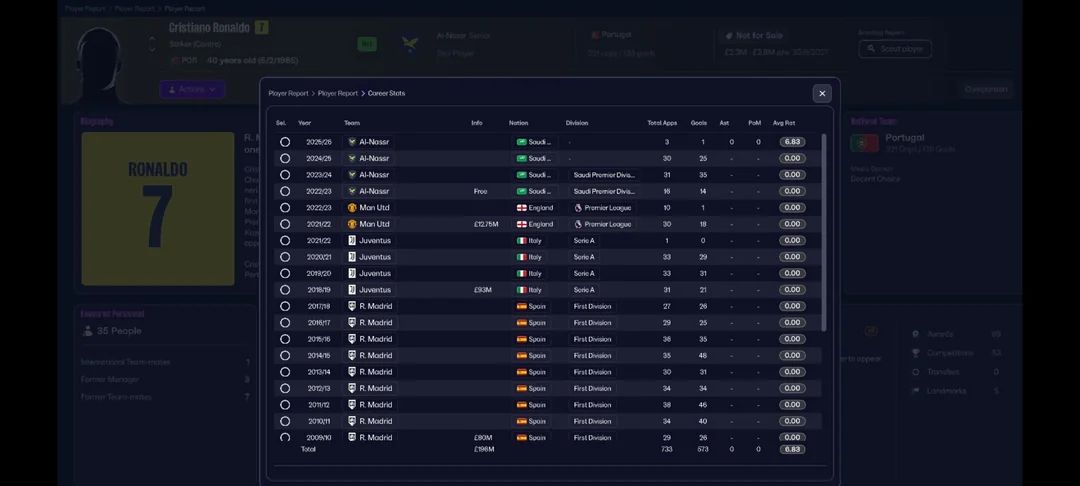
Task: Open Serie A chip in 2020/21 row
Action: 584,257
